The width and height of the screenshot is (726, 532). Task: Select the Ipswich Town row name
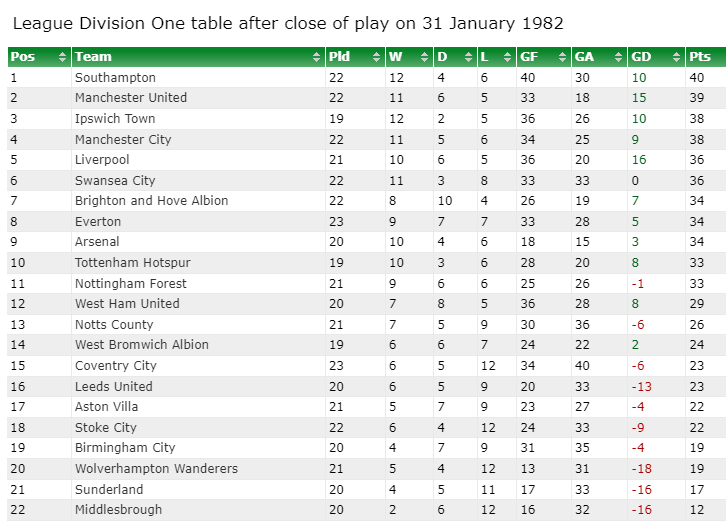click(x=115, y=119)
